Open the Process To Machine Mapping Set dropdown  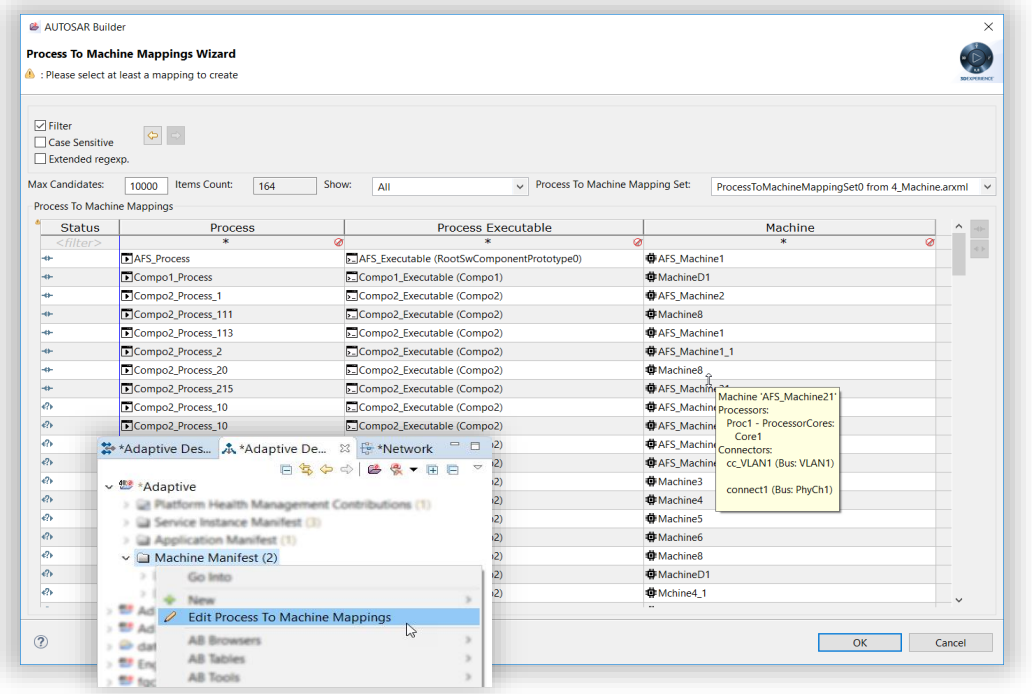pyautogui.click(x=853, y=187)
